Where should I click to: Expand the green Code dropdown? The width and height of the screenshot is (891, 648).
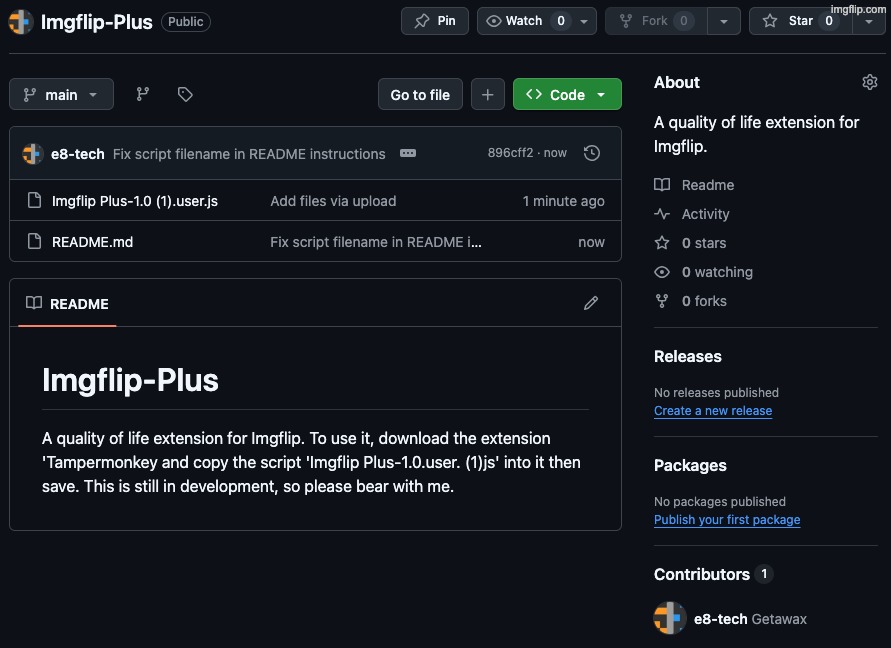tap(567, 95)
